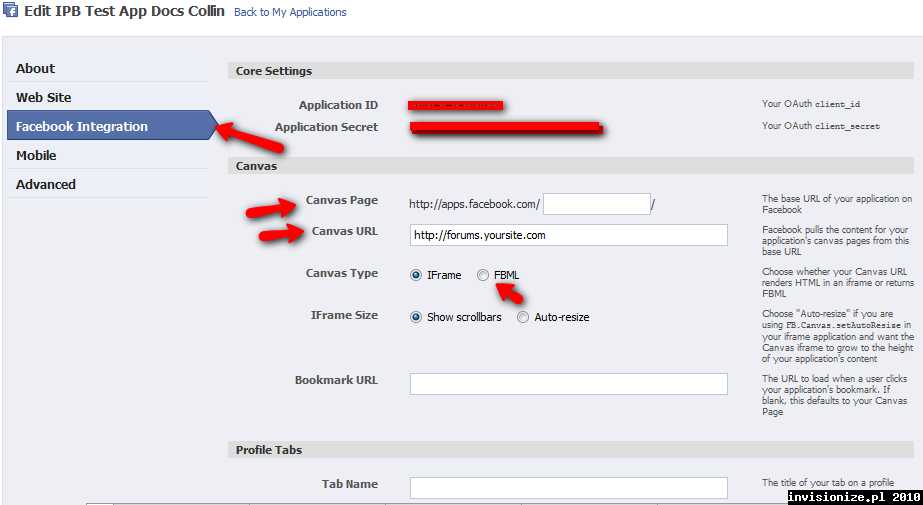Enable Auto-resize IFrame size option
This screenshot has width=923, height=505.
[x=523, y=317]
